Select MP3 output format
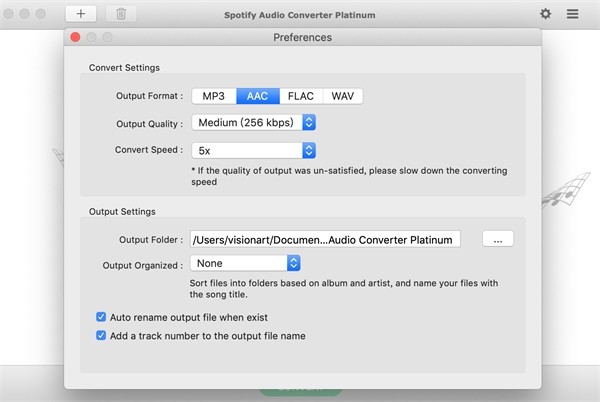This screenshot has width=600, height=402. point(214,96)
